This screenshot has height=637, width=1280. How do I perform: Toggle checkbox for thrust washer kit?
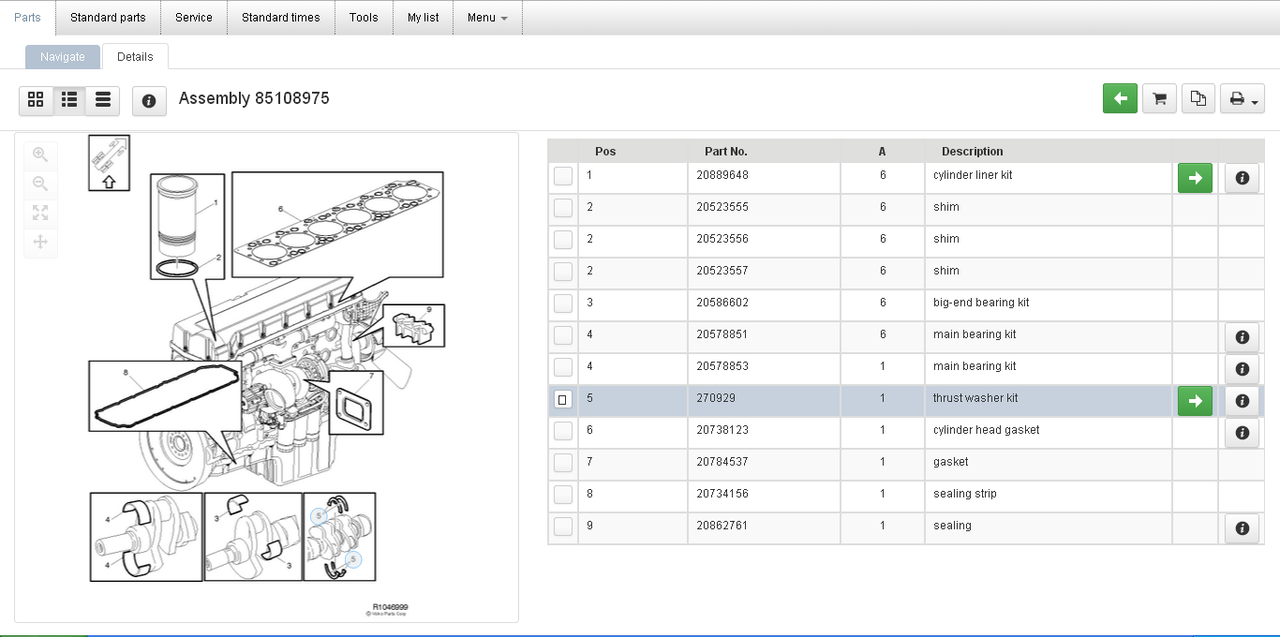click(x=563, y=399)
